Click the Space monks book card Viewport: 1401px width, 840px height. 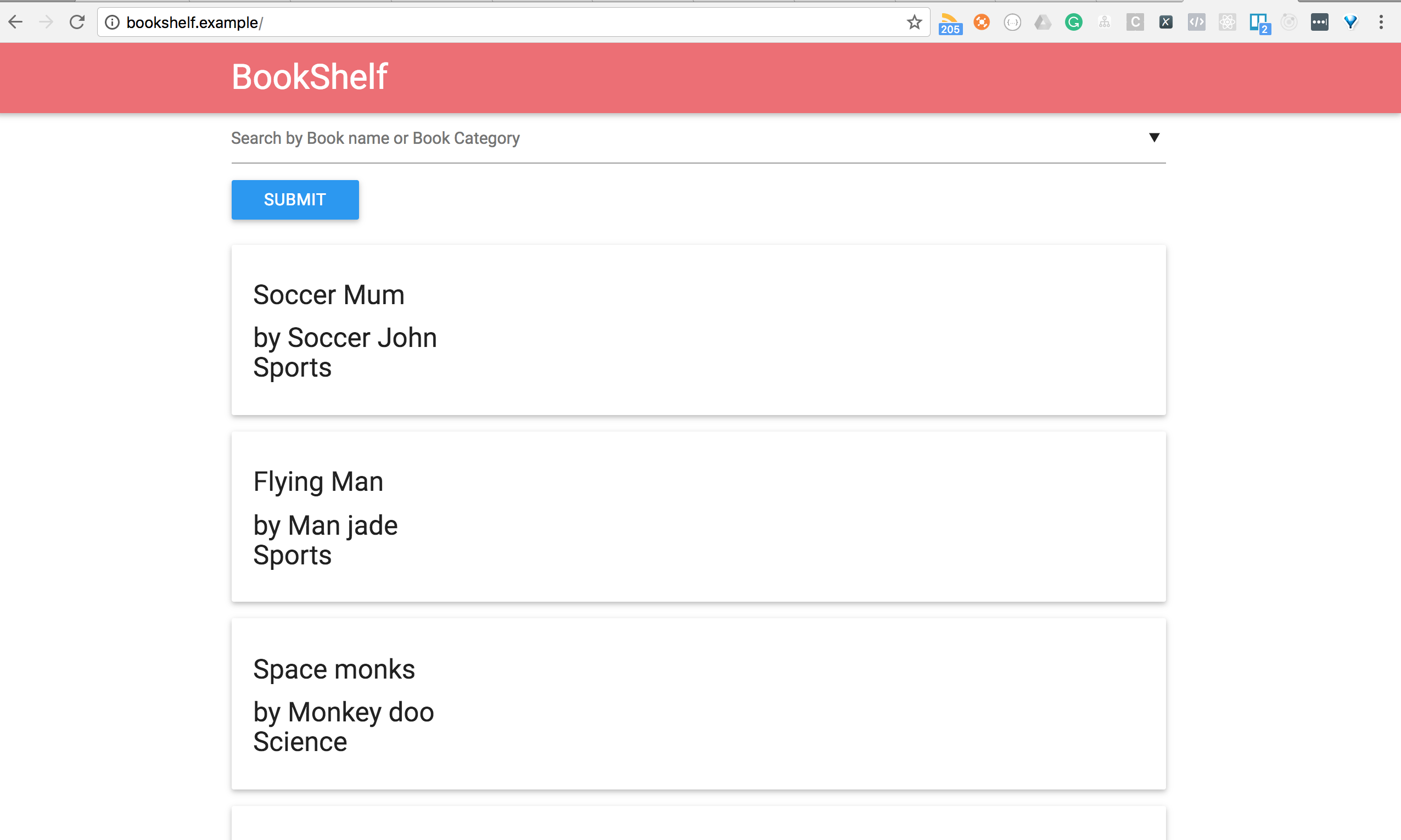698,705
